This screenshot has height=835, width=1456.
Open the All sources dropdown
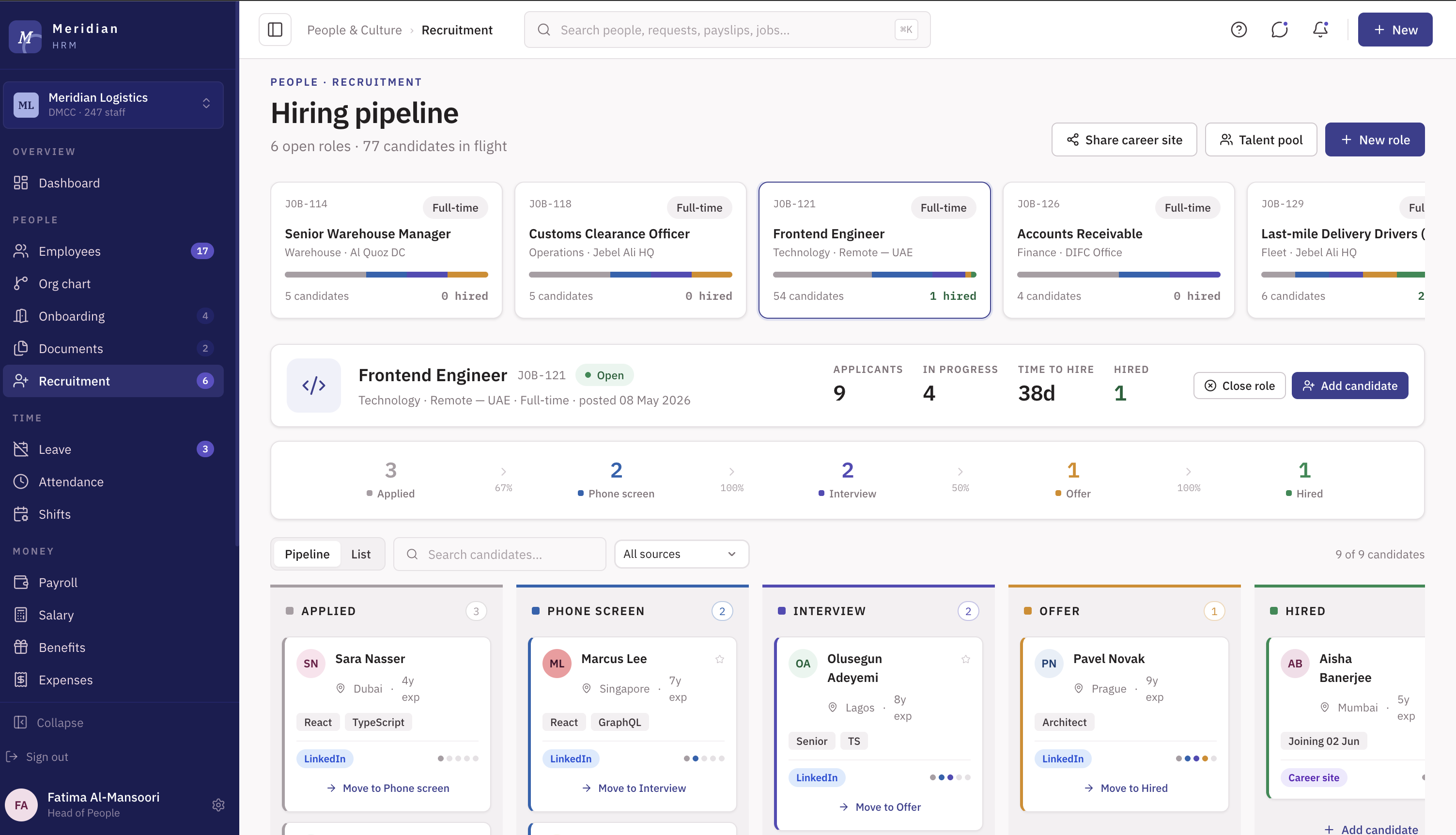point(682,554)
